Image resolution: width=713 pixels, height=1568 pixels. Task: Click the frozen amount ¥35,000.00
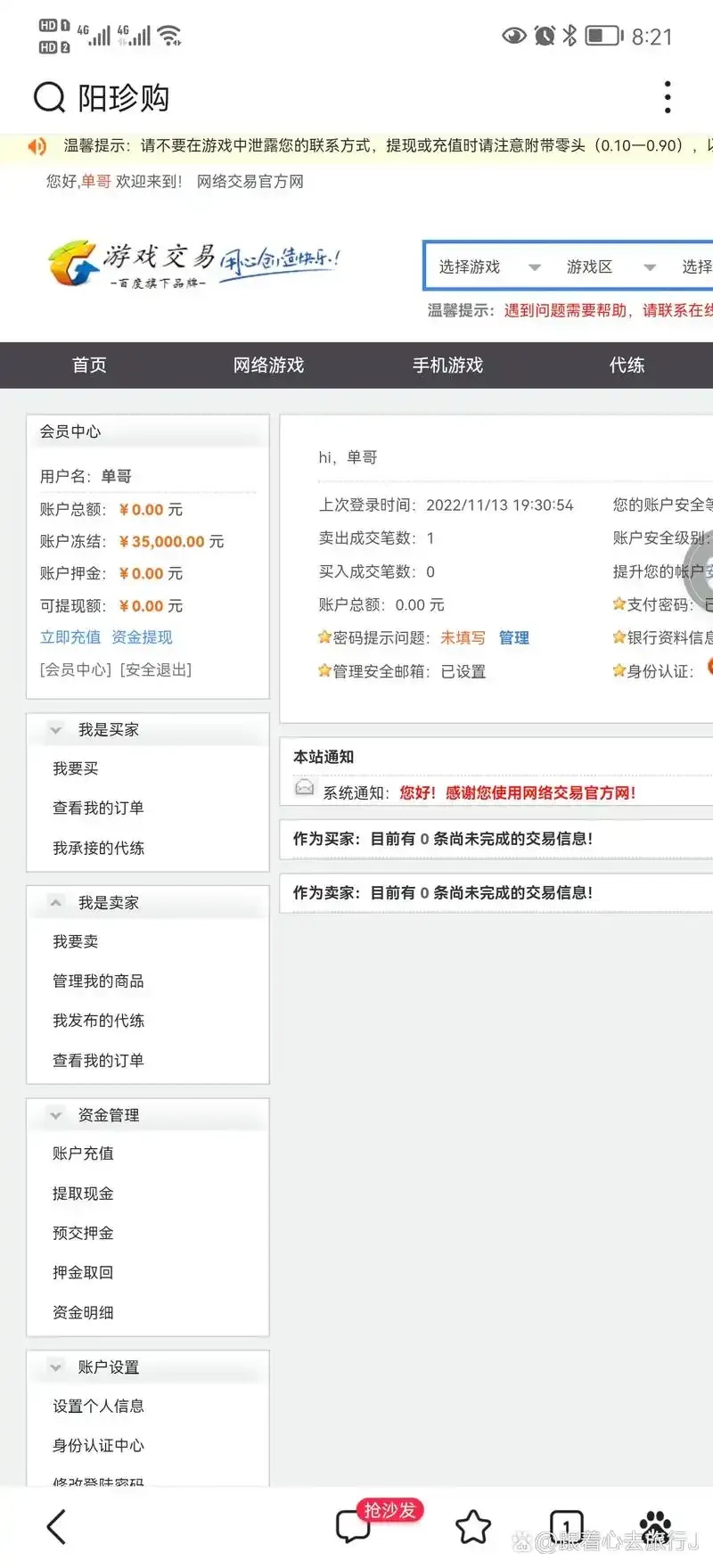162,541
